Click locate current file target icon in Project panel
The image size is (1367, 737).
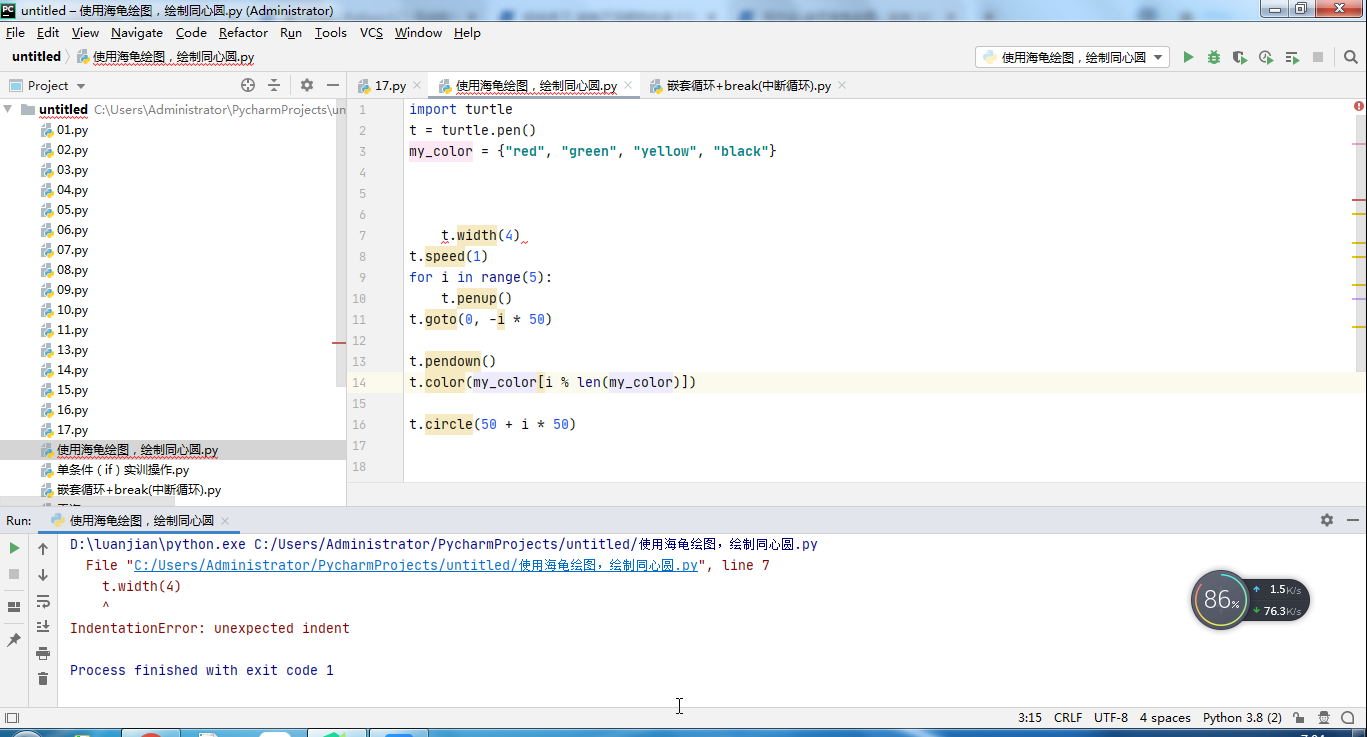pos(248,86)
